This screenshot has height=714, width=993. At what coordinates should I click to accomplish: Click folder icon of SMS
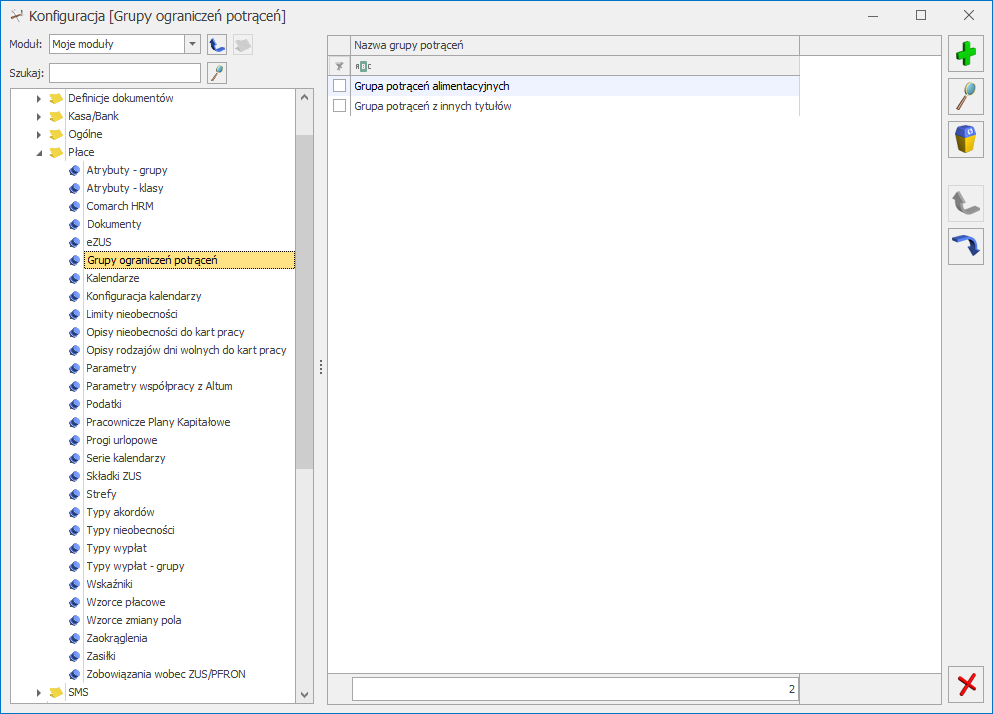[x=56, y=692]
